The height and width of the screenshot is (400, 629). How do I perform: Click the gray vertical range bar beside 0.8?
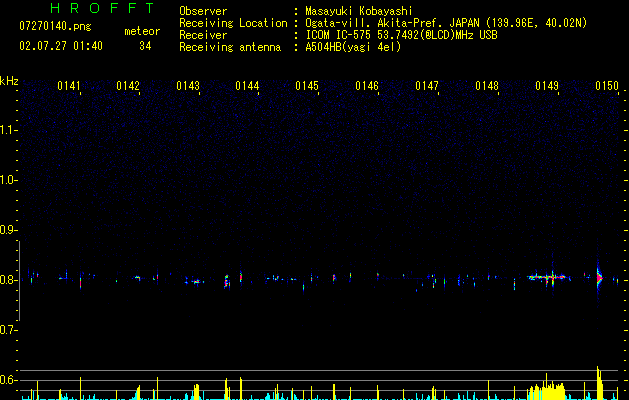click(x=19, y=280)
